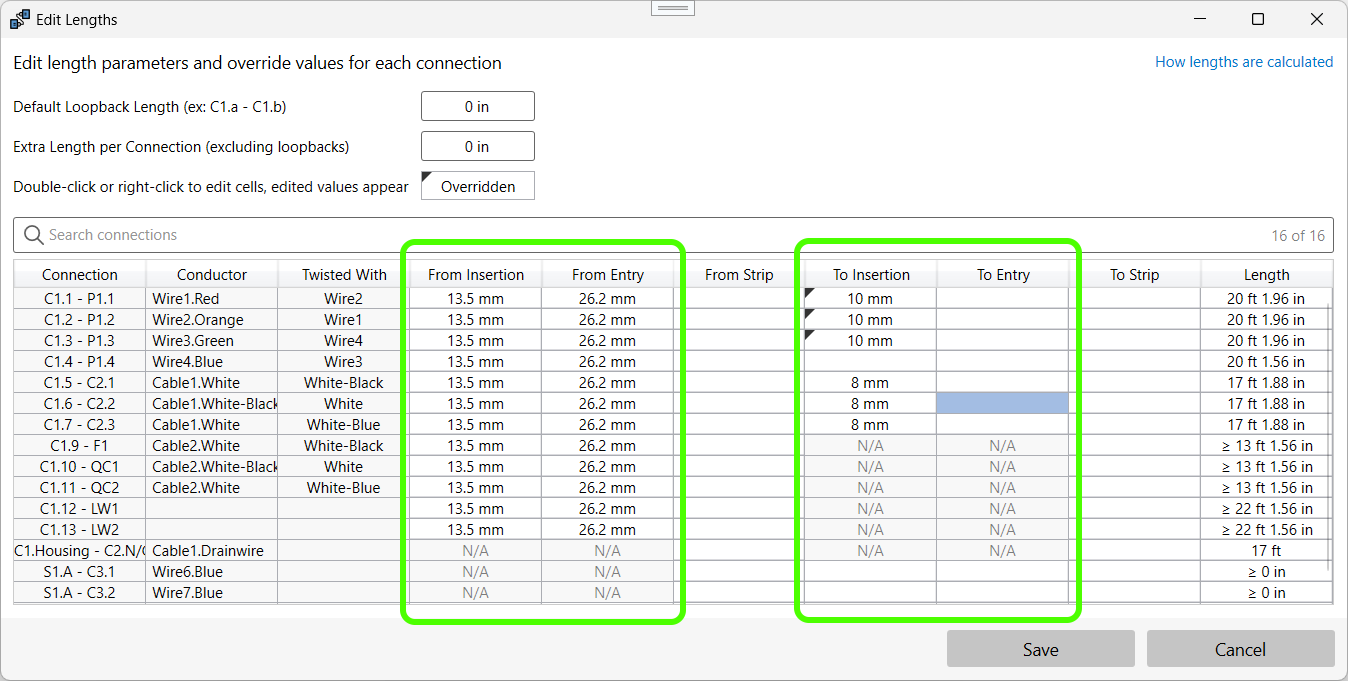The width and height of the screenshot is (1348, 681).
Task: Click the Length column header
Action: pos(1267,274)
